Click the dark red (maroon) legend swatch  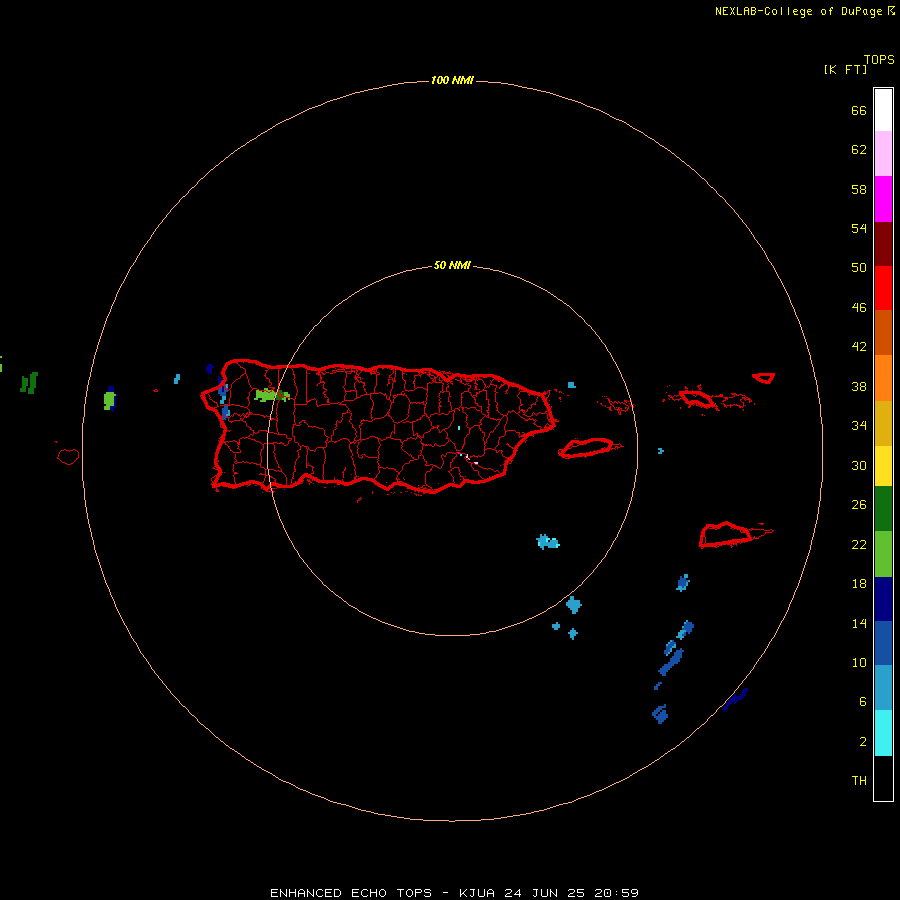(x=883, y=244)
